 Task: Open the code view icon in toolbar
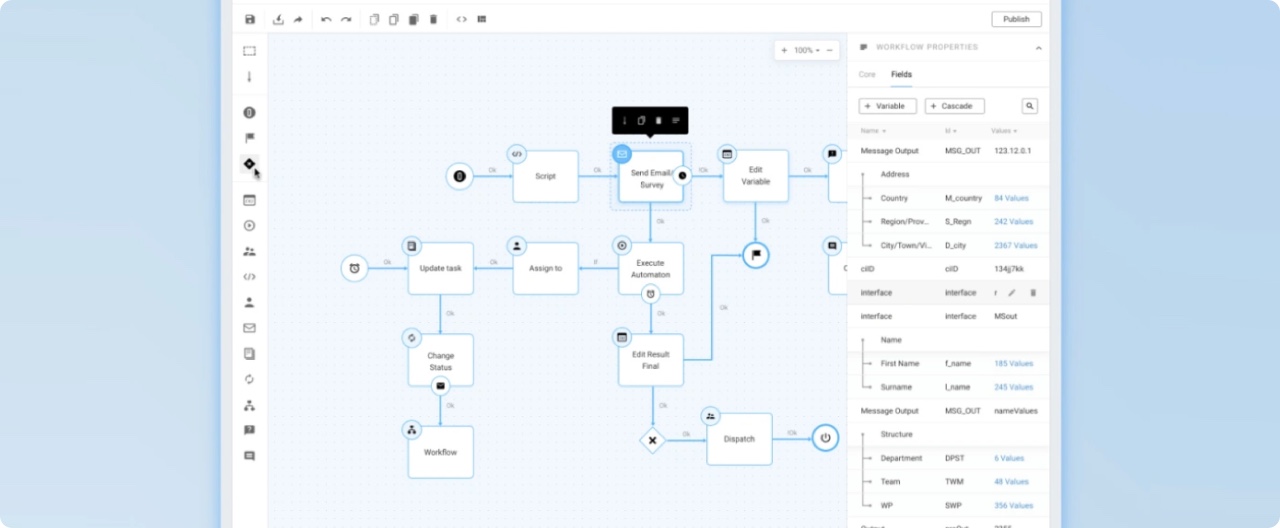coord(461,19)
